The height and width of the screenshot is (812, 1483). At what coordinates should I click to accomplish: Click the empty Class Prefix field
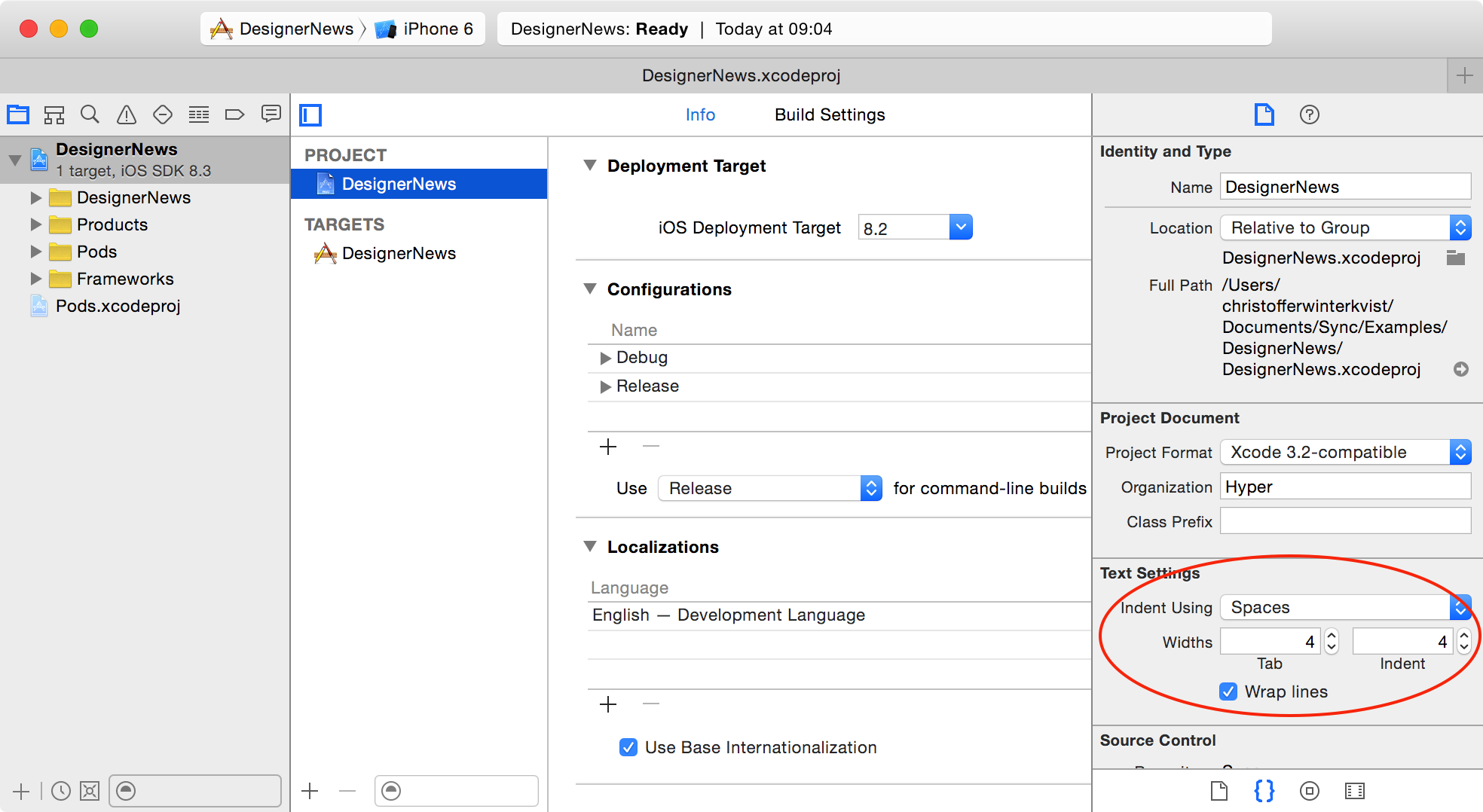[1346, 521]
